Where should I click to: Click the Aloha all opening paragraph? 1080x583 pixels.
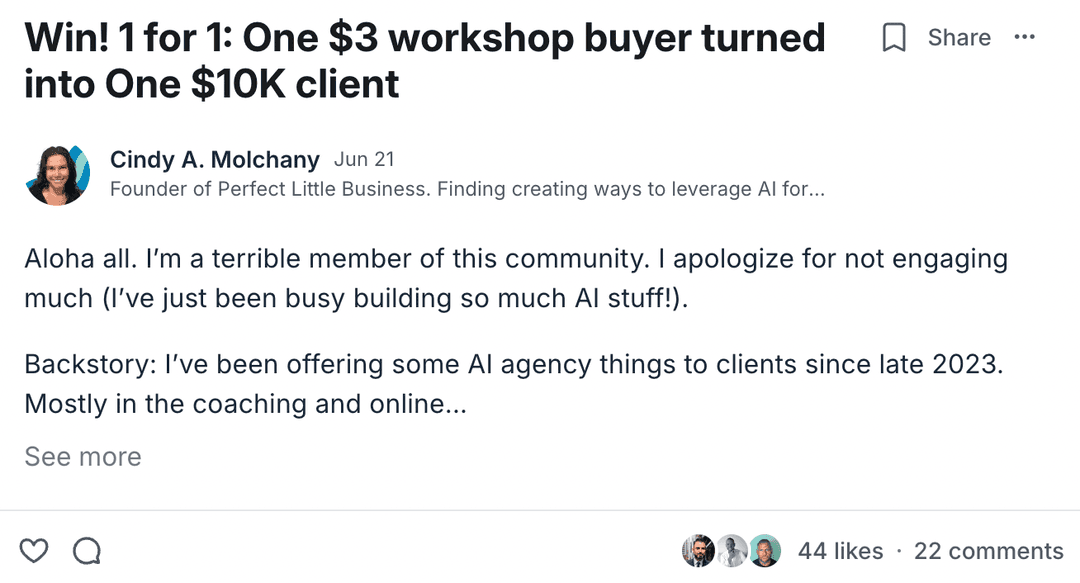coord(516,278)
